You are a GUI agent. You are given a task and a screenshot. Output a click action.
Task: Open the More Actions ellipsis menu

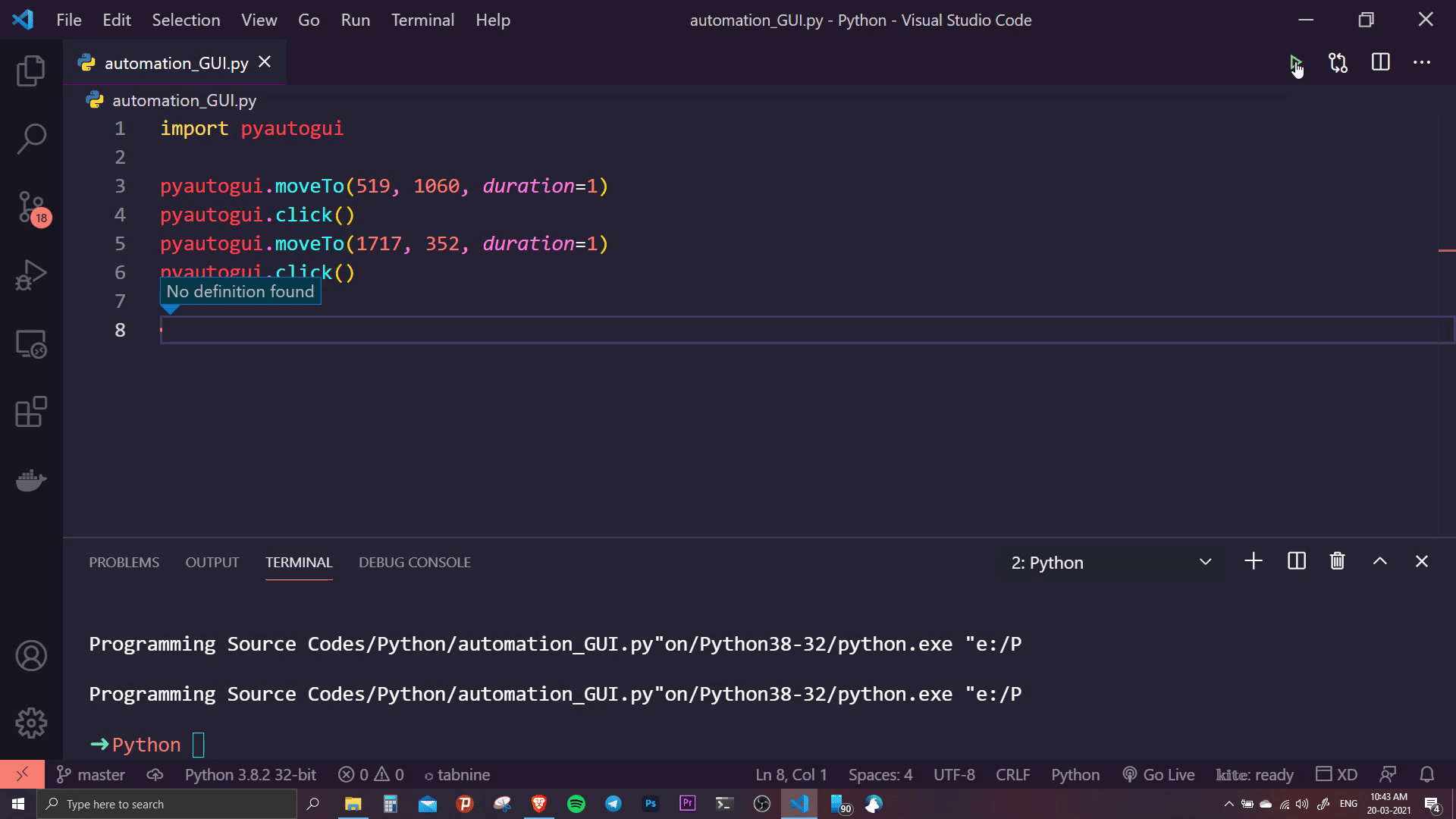click(1421, 63)
